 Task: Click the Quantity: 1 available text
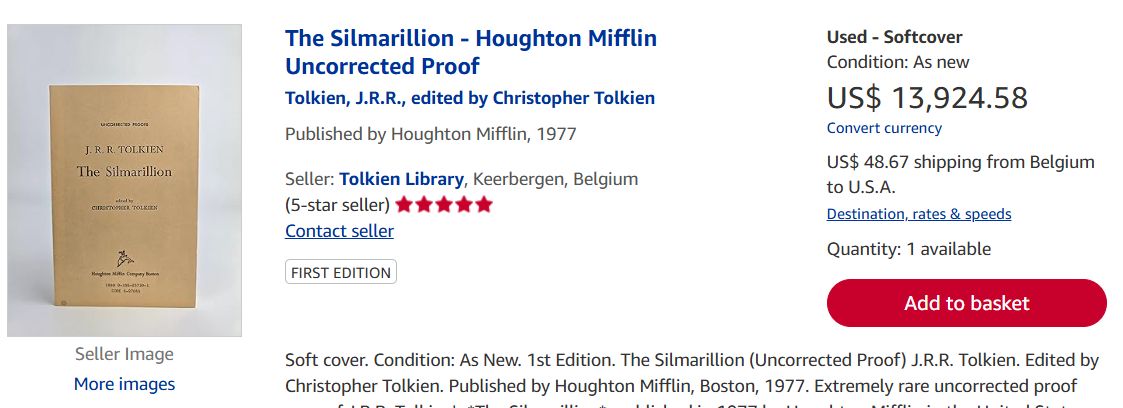click(908, 249)
